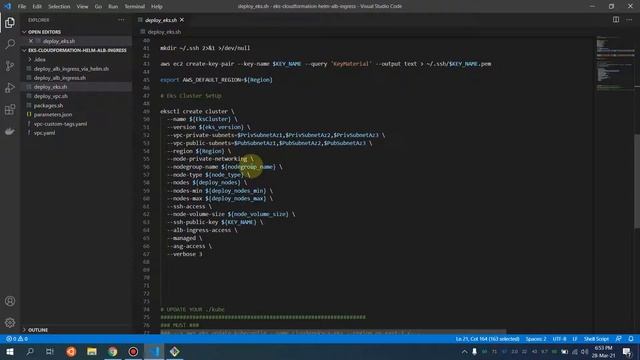
Task: Show hidden system tray icons
Action: [464, 351]
